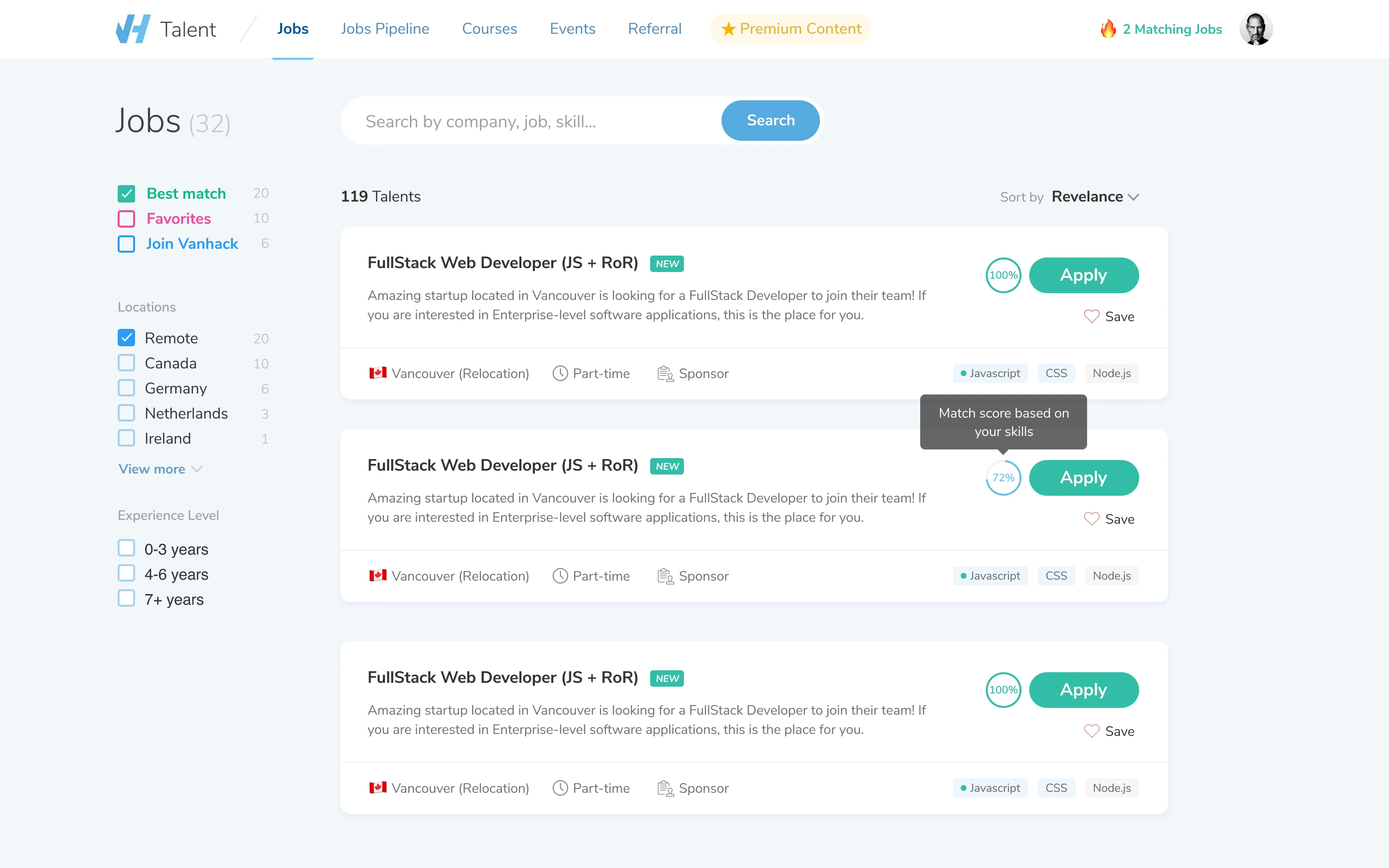Click the fire icon next to Matching Jobs
1389x868 pixels.
[x=1108, y=28]
